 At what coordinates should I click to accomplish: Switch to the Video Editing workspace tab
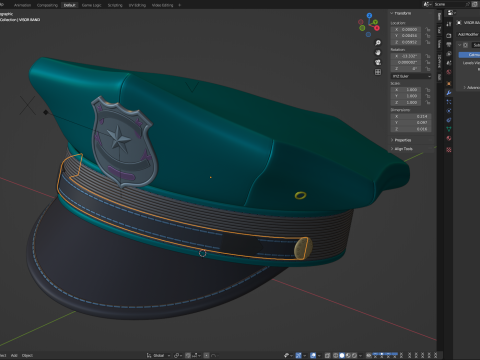click(x=162, y=5)
